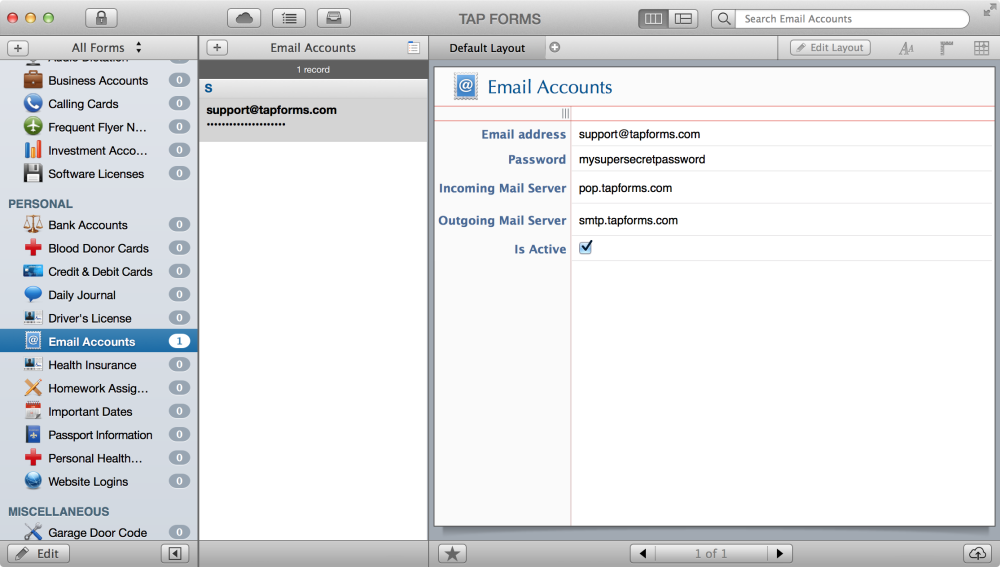Click the Email Accounts form header icon
The height and width of the screenshot is (567, 1000).
(x=466, y=86)
